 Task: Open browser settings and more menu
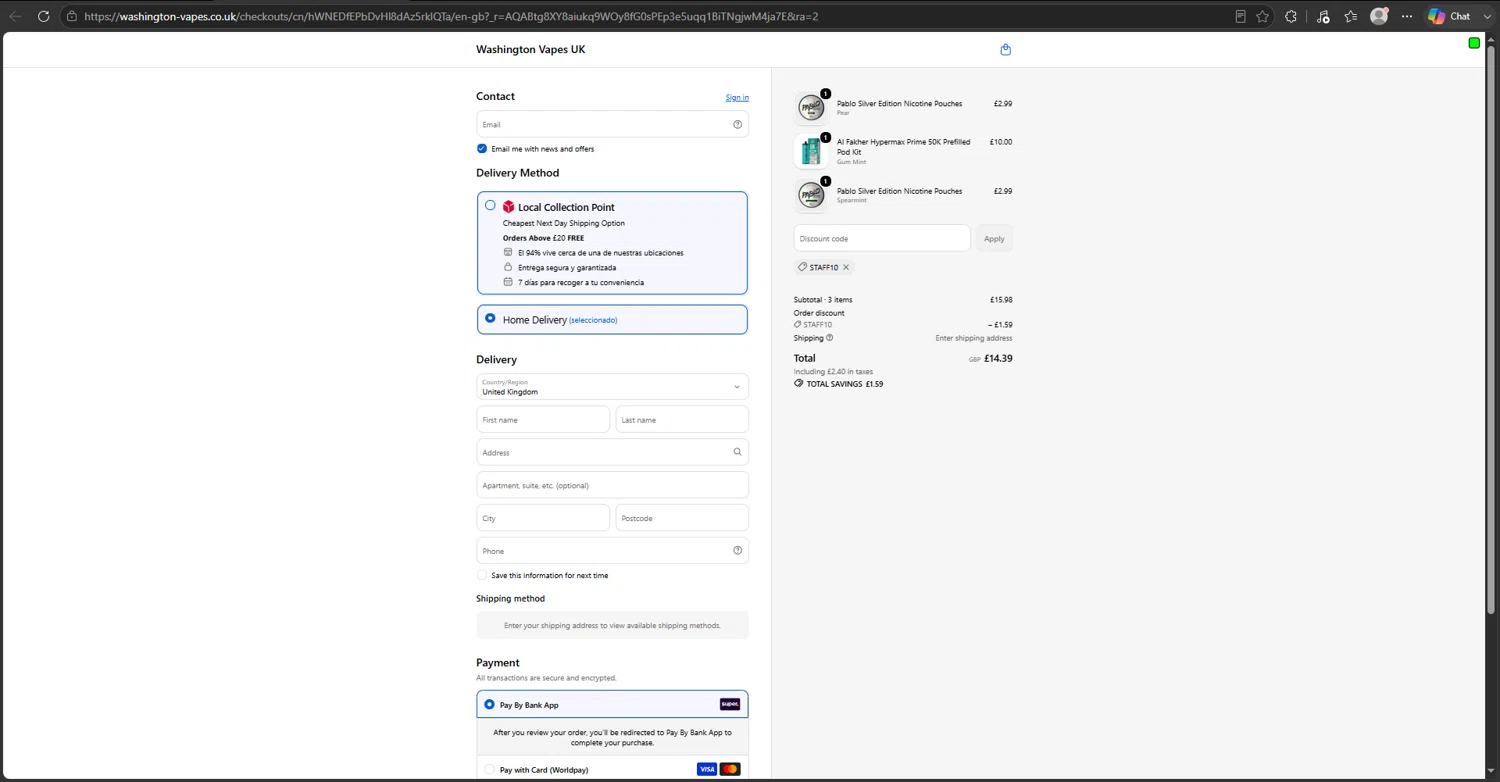click(x=1407, y=16)
